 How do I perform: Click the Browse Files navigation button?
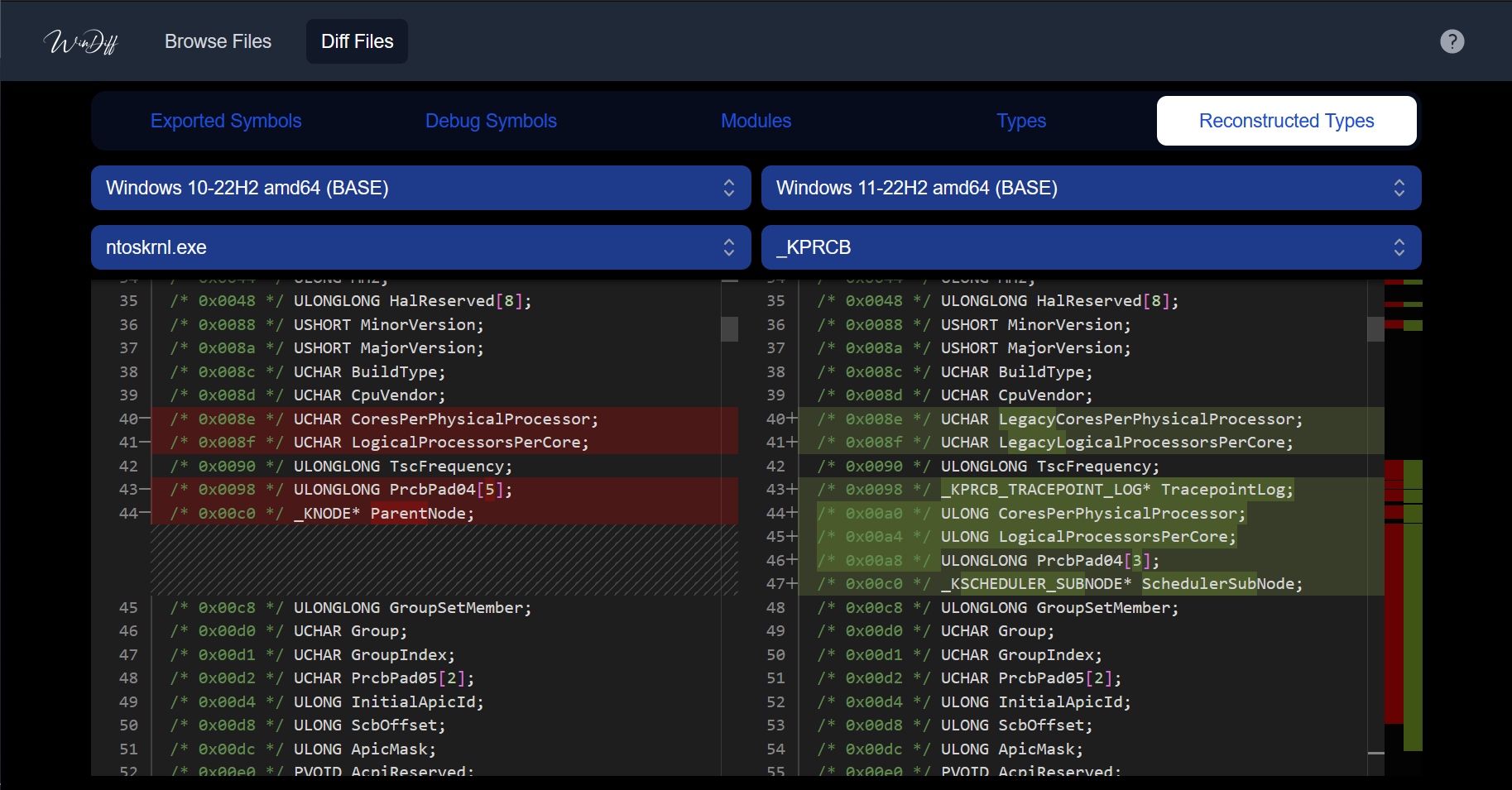218,41
